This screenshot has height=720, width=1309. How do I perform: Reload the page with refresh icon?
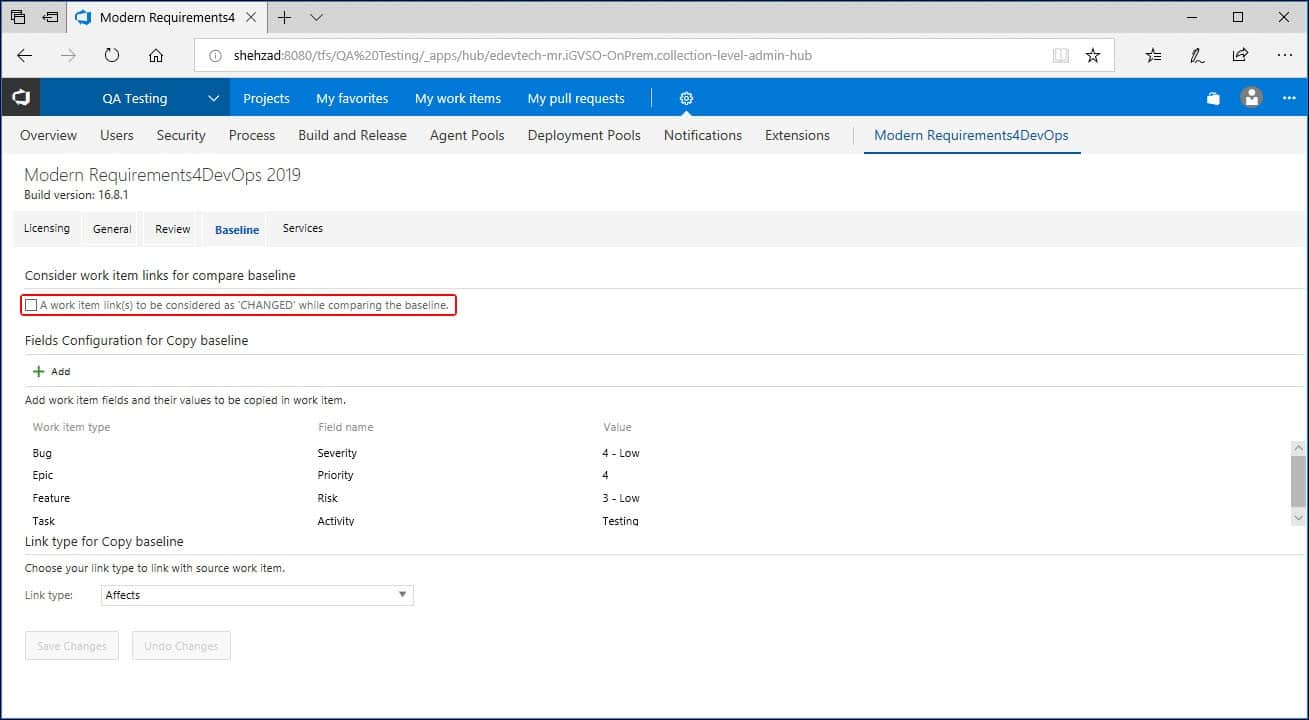point(112,56)
